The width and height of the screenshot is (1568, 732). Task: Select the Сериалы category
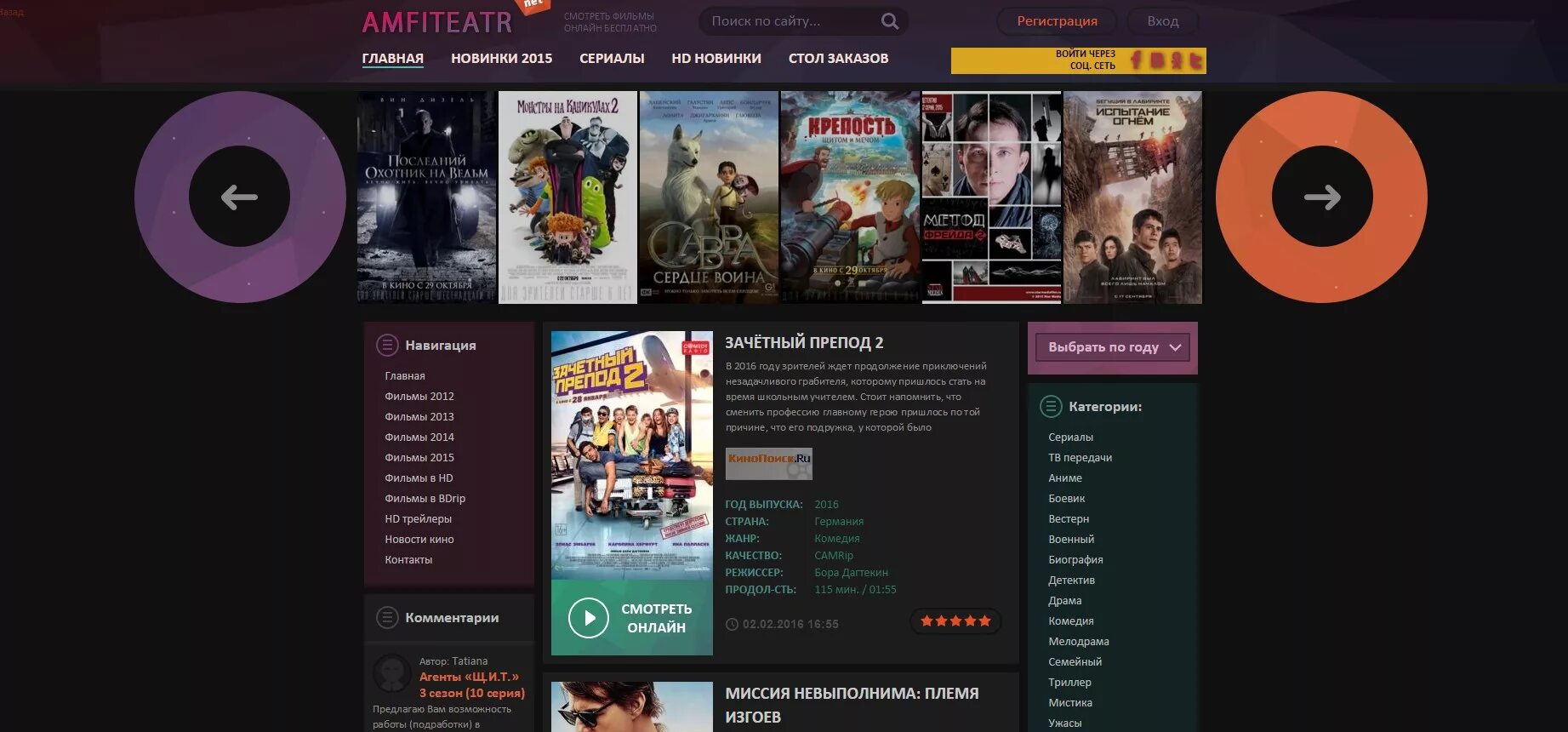coord(1071,437)
